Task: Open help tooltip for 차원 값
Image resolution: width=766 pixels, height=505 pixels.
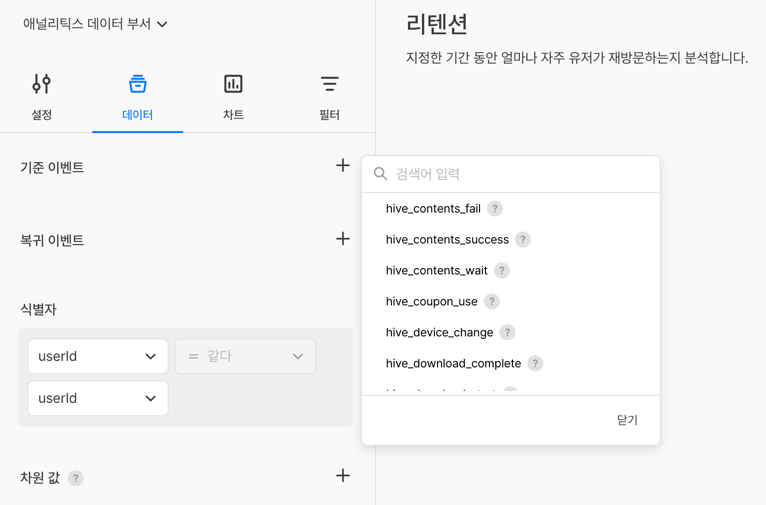Action: 76,478
